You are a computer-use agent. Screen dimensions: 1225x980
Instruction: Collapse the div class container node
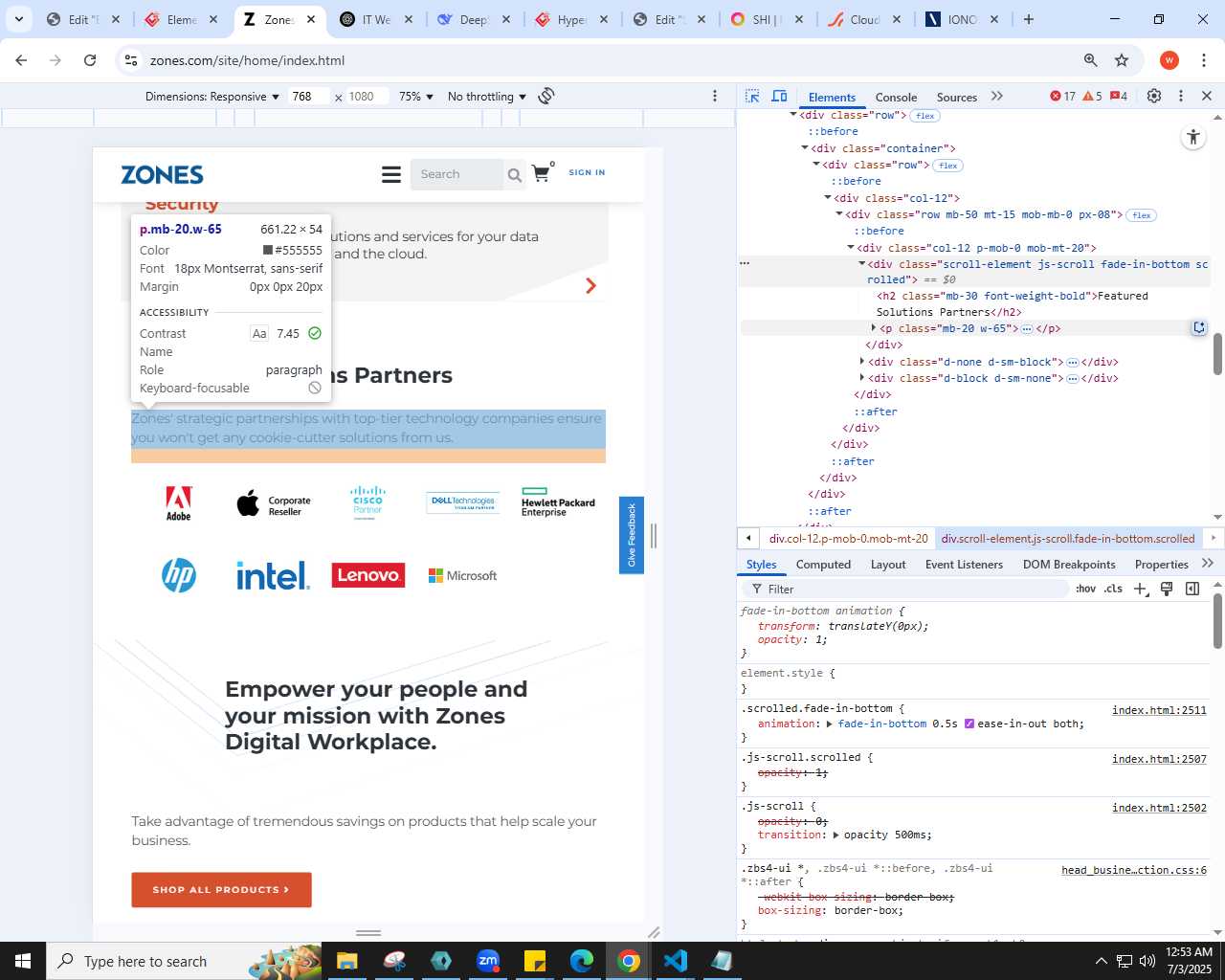(x=805, y=148)
